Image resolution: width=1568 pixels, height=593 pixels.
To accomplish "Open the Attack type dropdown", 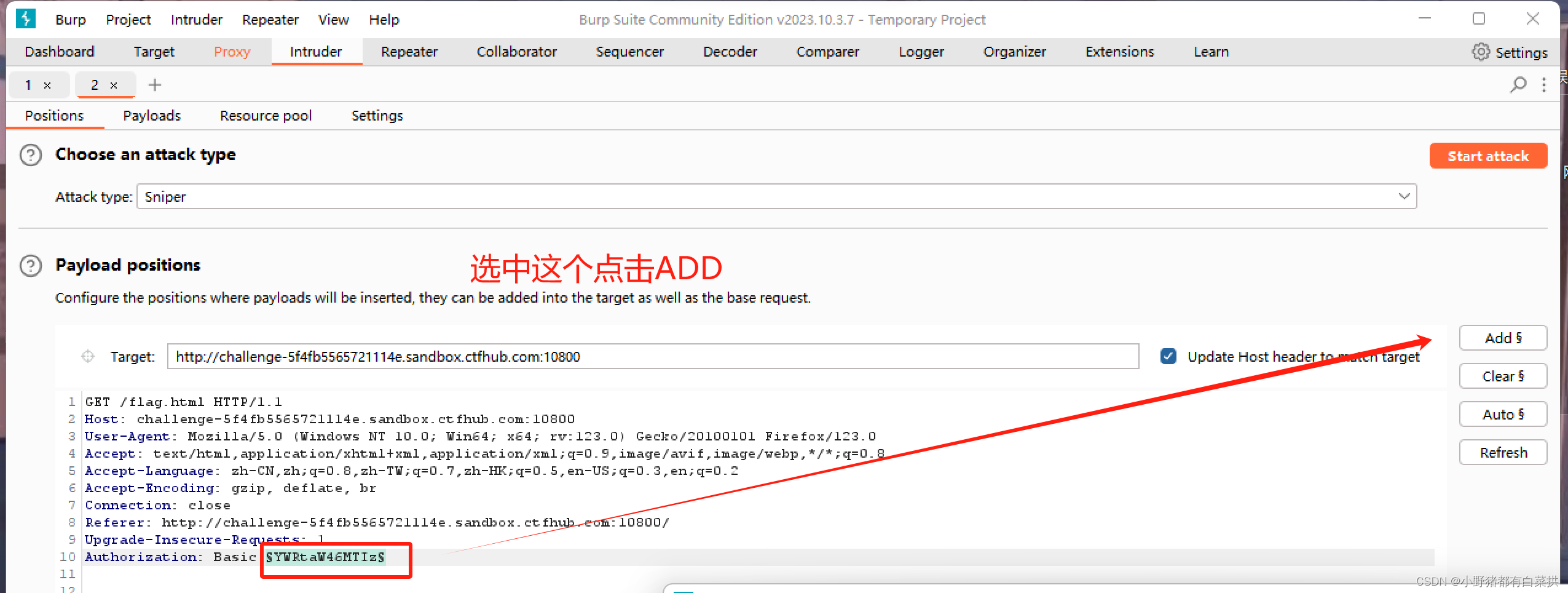I will pyautogui.click(x=1403, y=196).
